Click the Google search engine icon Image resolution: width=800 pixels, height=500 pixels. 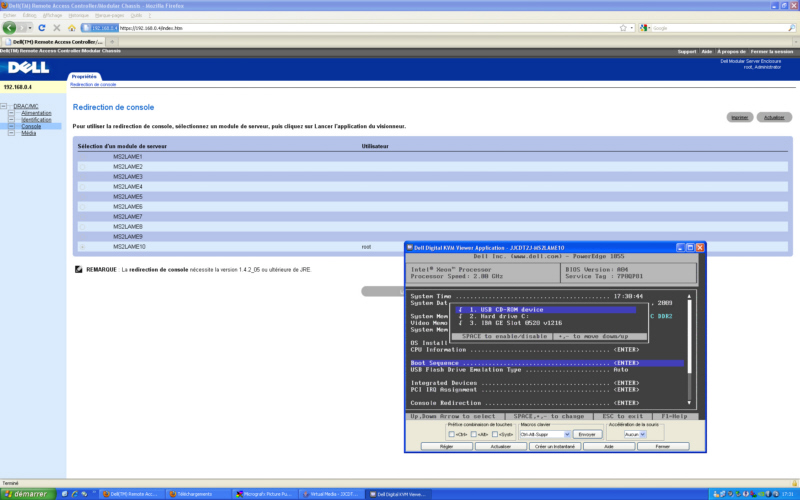point(643,28)
